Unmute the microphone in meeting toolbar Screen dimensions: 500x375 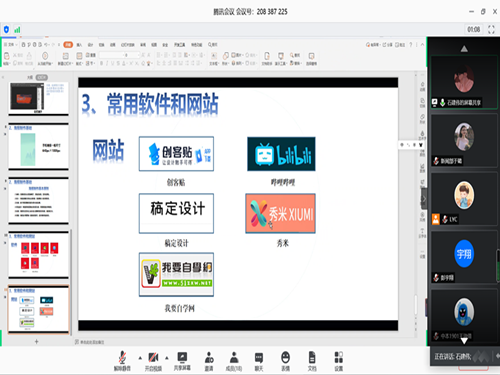(122, 361)
